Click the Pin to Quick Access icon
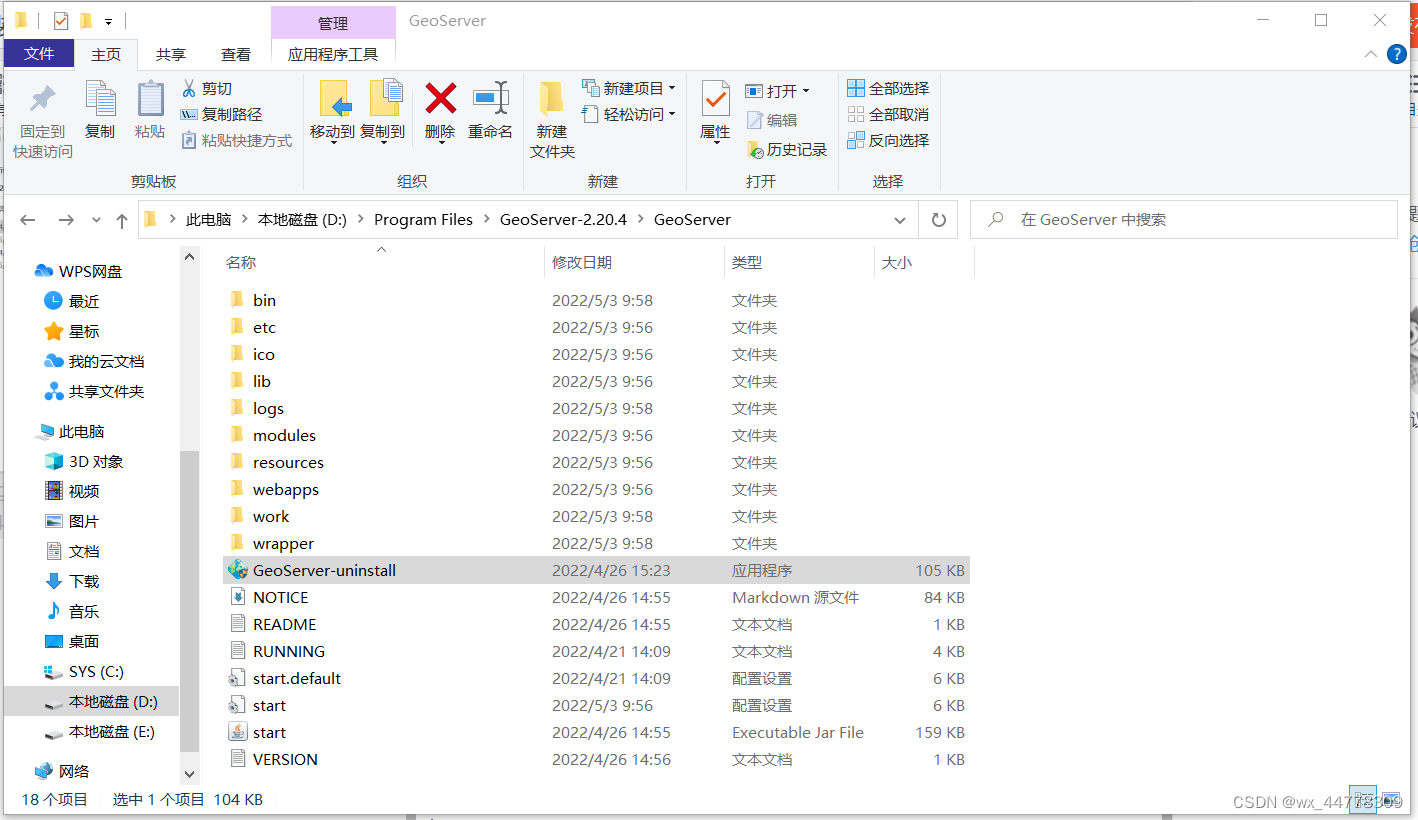Viewport: 1418px width, 820px height. coord(43,99)
